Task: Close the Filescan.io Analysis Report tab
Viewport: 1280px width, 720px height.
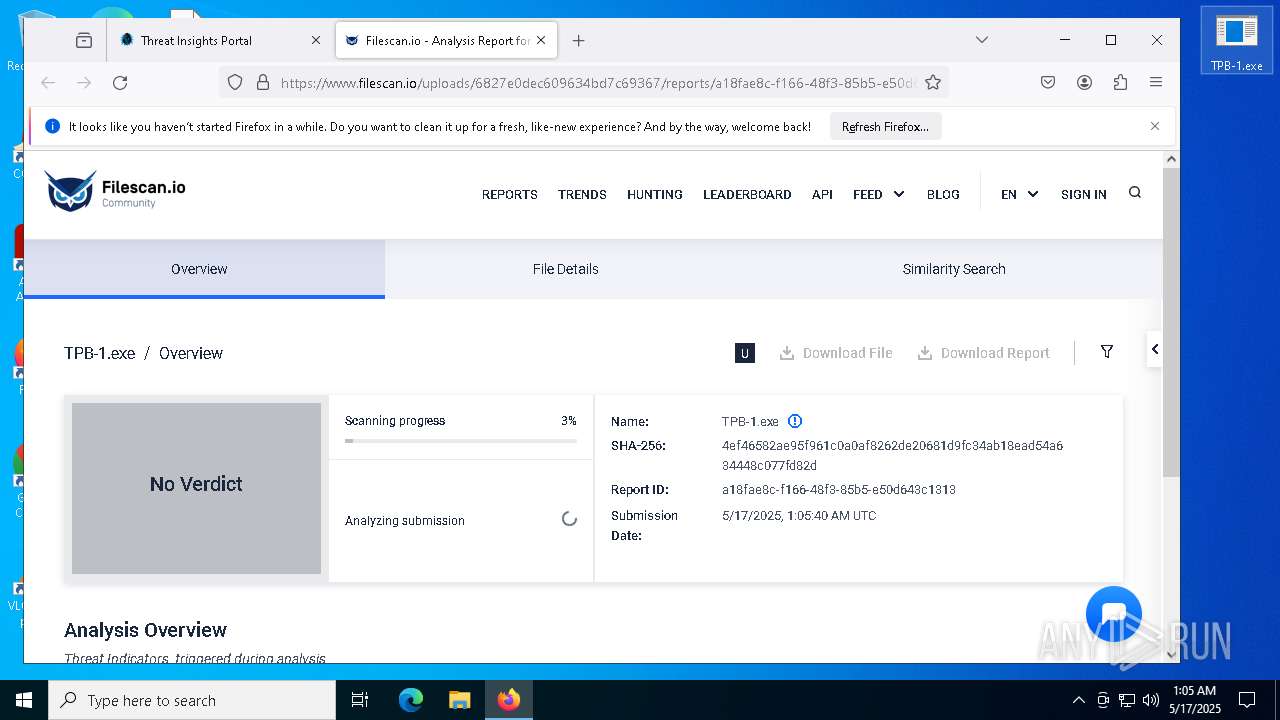Action: click(541, 40)
